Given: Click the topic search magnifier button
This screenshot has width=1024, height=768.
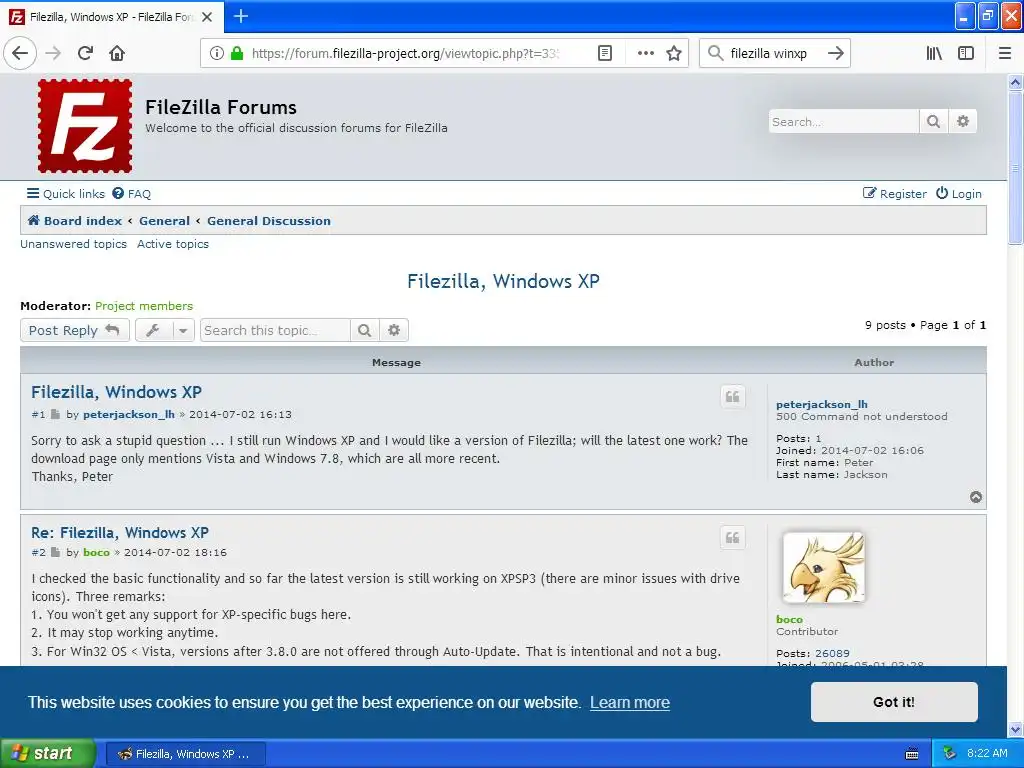Looking at the screenshot, I should (364, 330).
